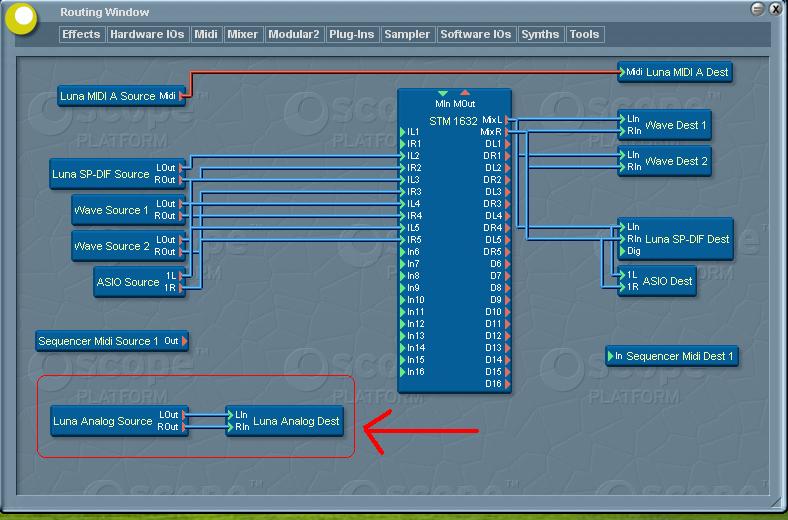Click the 1L port on ASIO Source

tap(182, 276)
